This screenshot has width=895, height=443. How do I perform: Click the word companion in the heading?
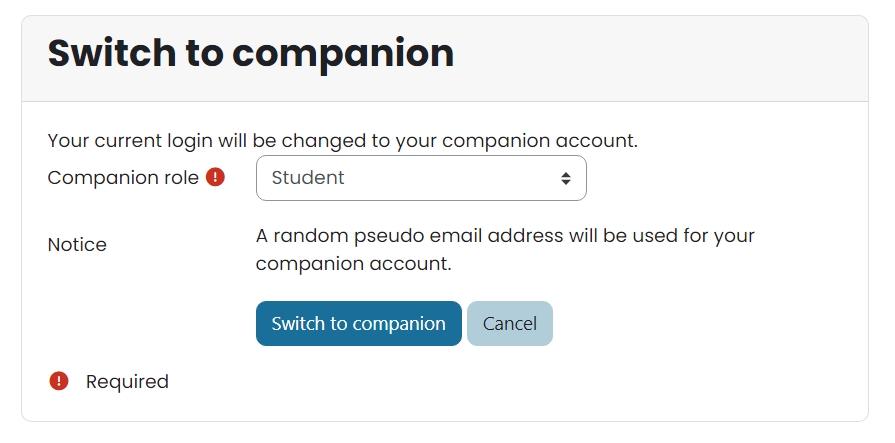pyautogui.click(x=343, y=53)
